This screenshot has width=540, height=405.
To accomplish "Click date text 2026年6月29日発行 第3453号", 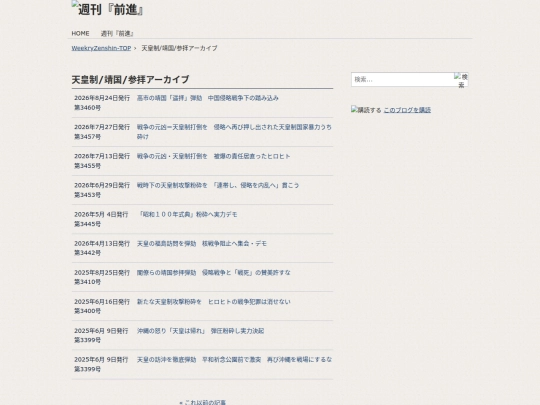I will [x=102, y=190].
